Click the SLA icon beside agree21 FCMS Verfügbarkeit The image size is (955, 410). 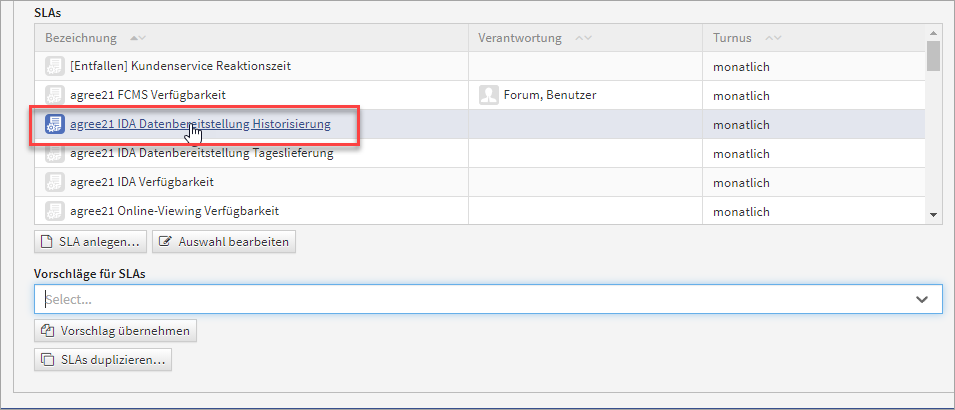point(54,95)
